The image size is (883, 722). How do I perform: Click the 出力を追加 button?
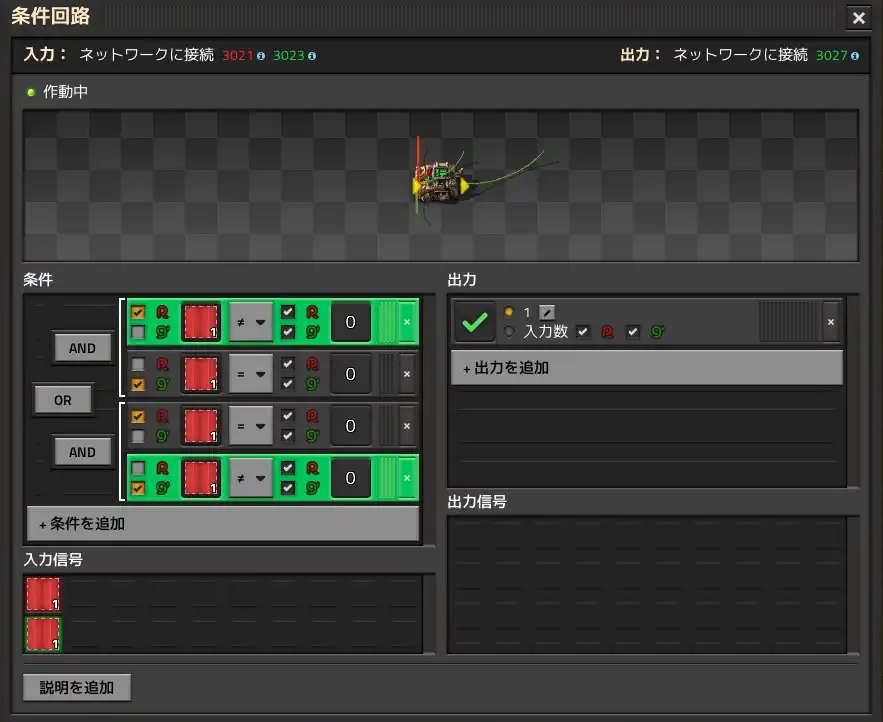click(646, 367)
